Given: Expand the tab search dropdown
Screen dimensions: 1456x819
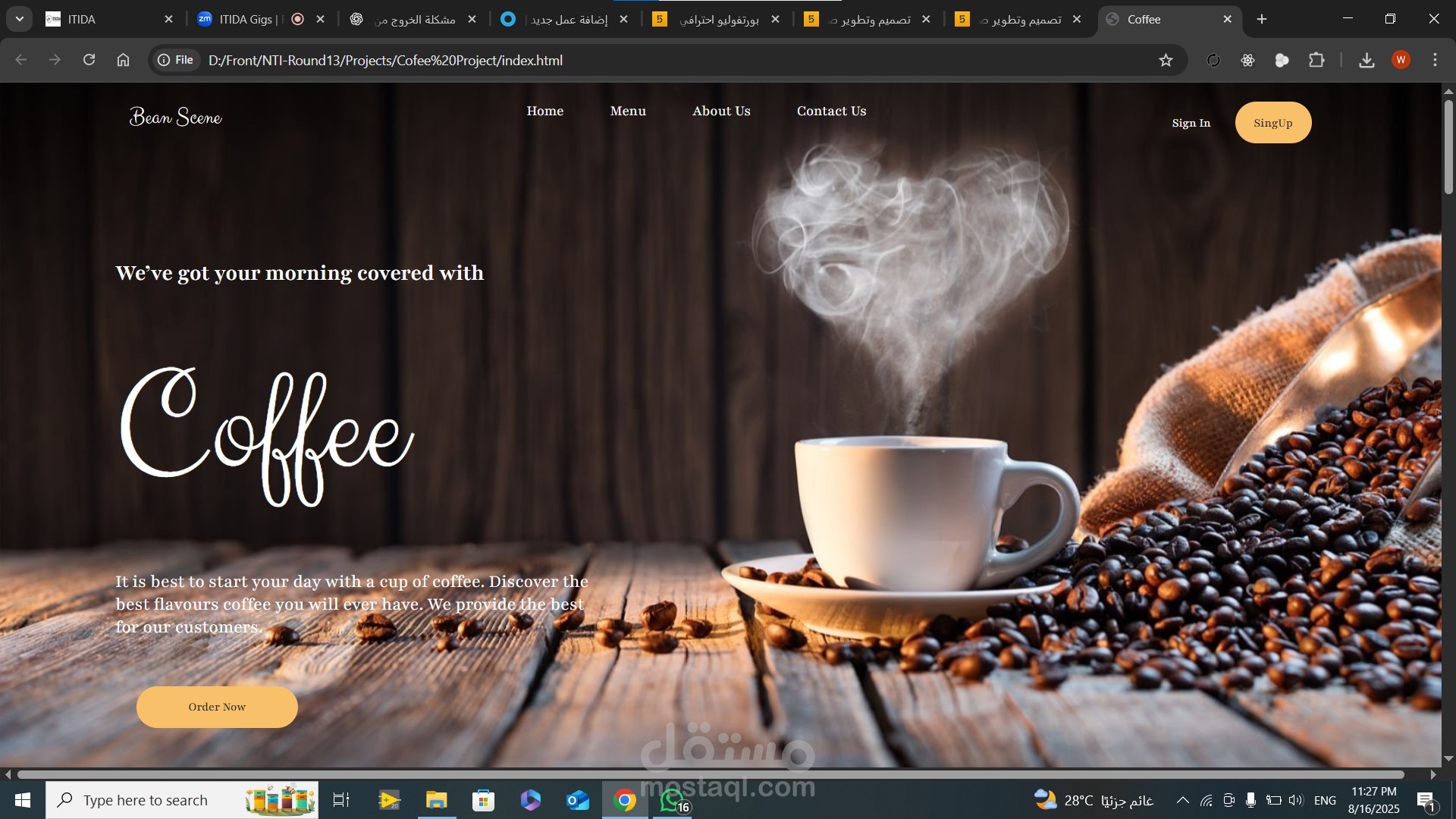Looking at the screenshot, I should (20, 19).
